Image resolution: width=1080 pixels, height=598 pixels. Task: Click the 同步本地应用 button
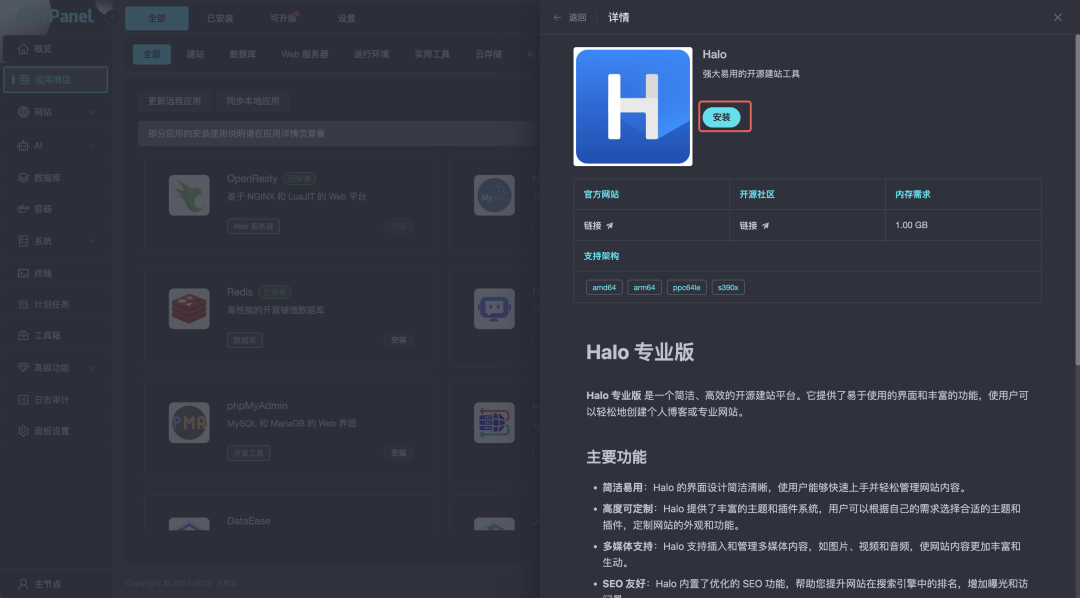253,101
